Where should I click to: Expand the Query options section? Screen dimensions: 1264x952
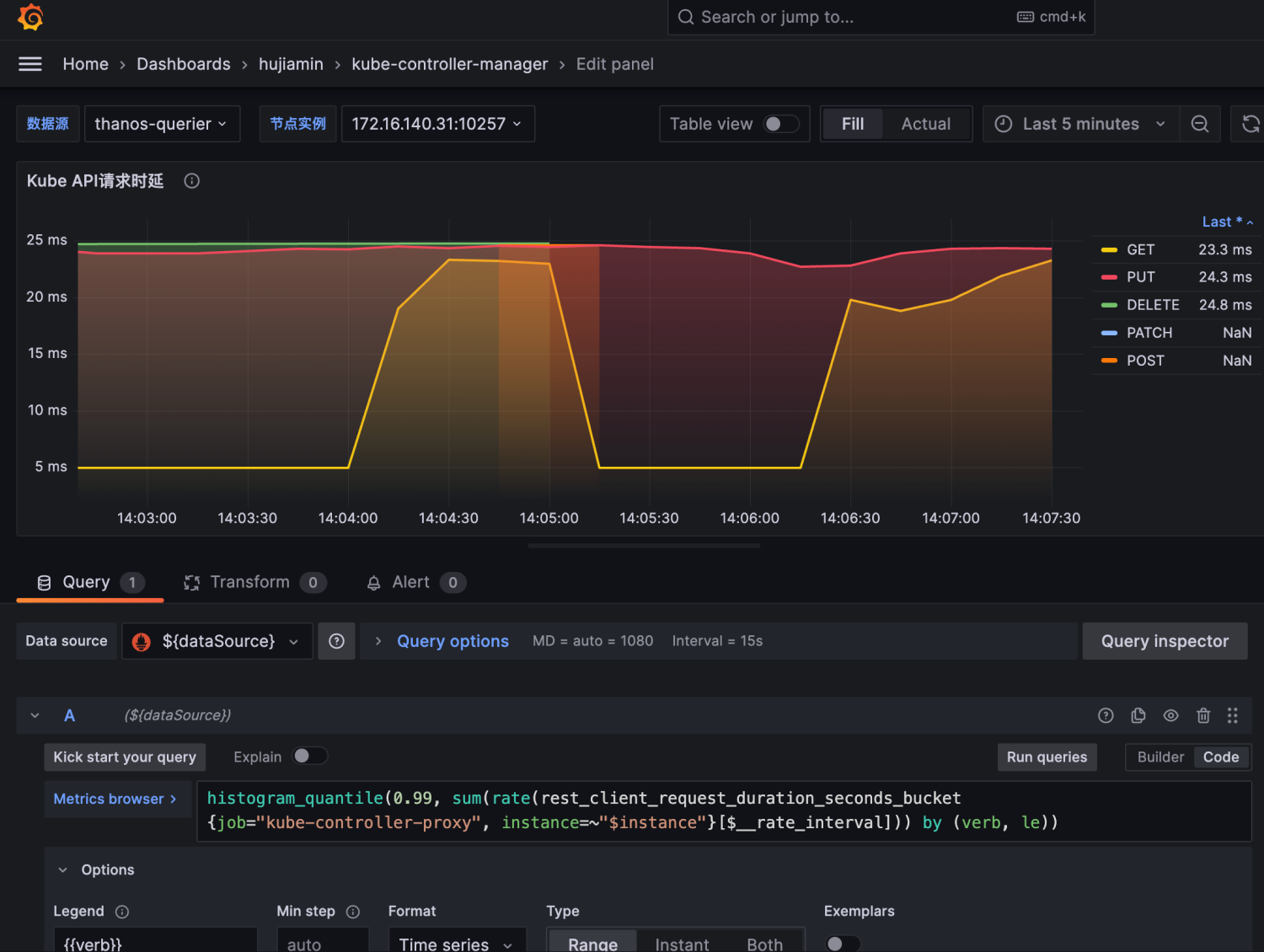coord(452,641)
